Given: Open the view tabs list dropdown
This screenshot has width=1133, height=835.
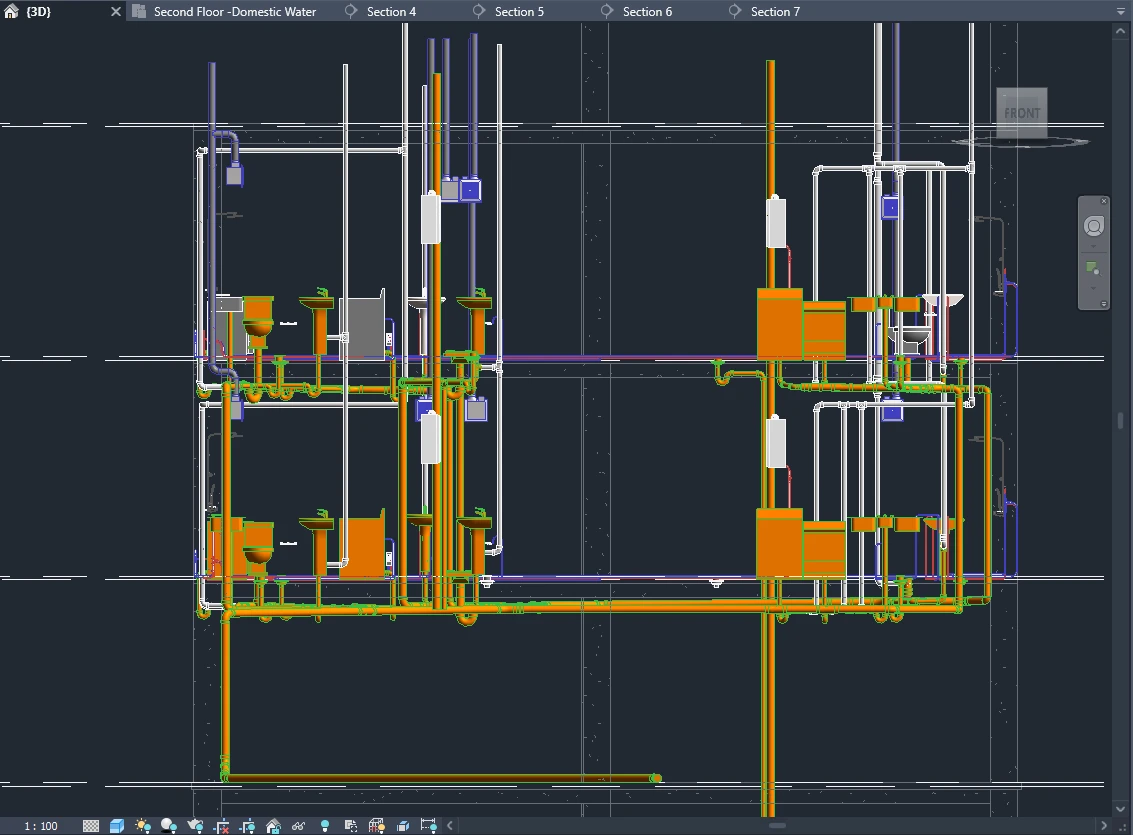Looking at the screenshot, I should click(x=1120, y=12).
